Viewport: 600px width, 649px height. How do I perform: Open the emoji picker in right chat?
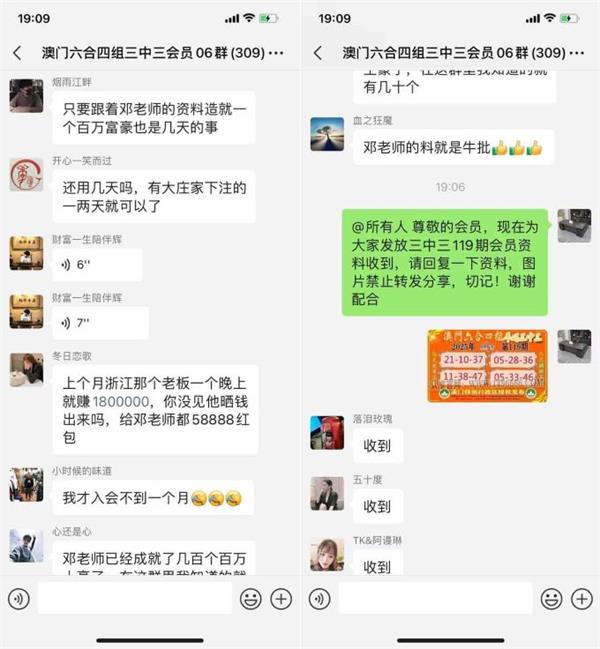[x=552, y=599]
